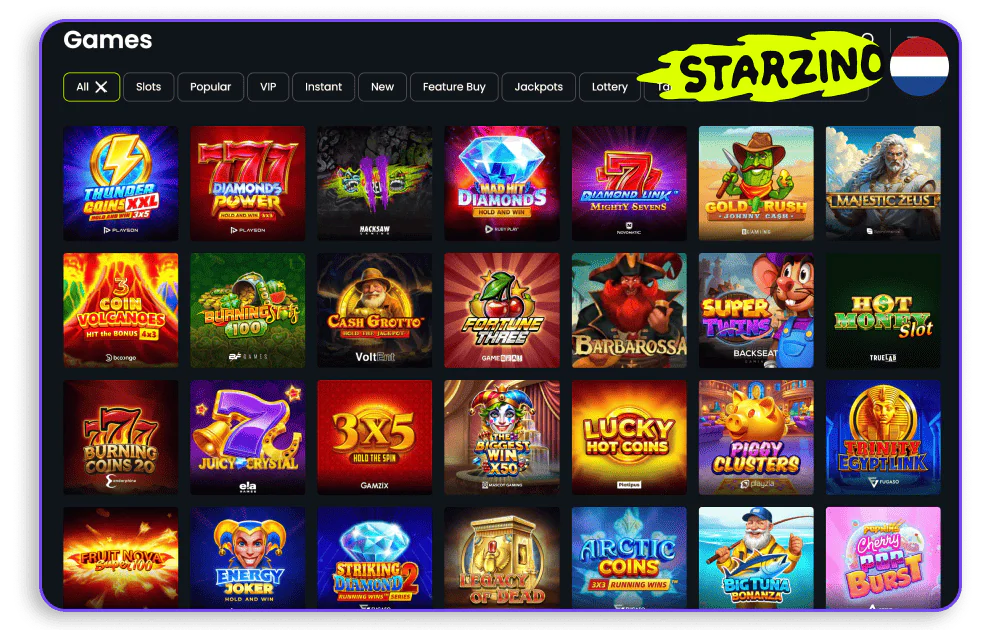Open the Barbarossa pirate game

pos(629,311)
